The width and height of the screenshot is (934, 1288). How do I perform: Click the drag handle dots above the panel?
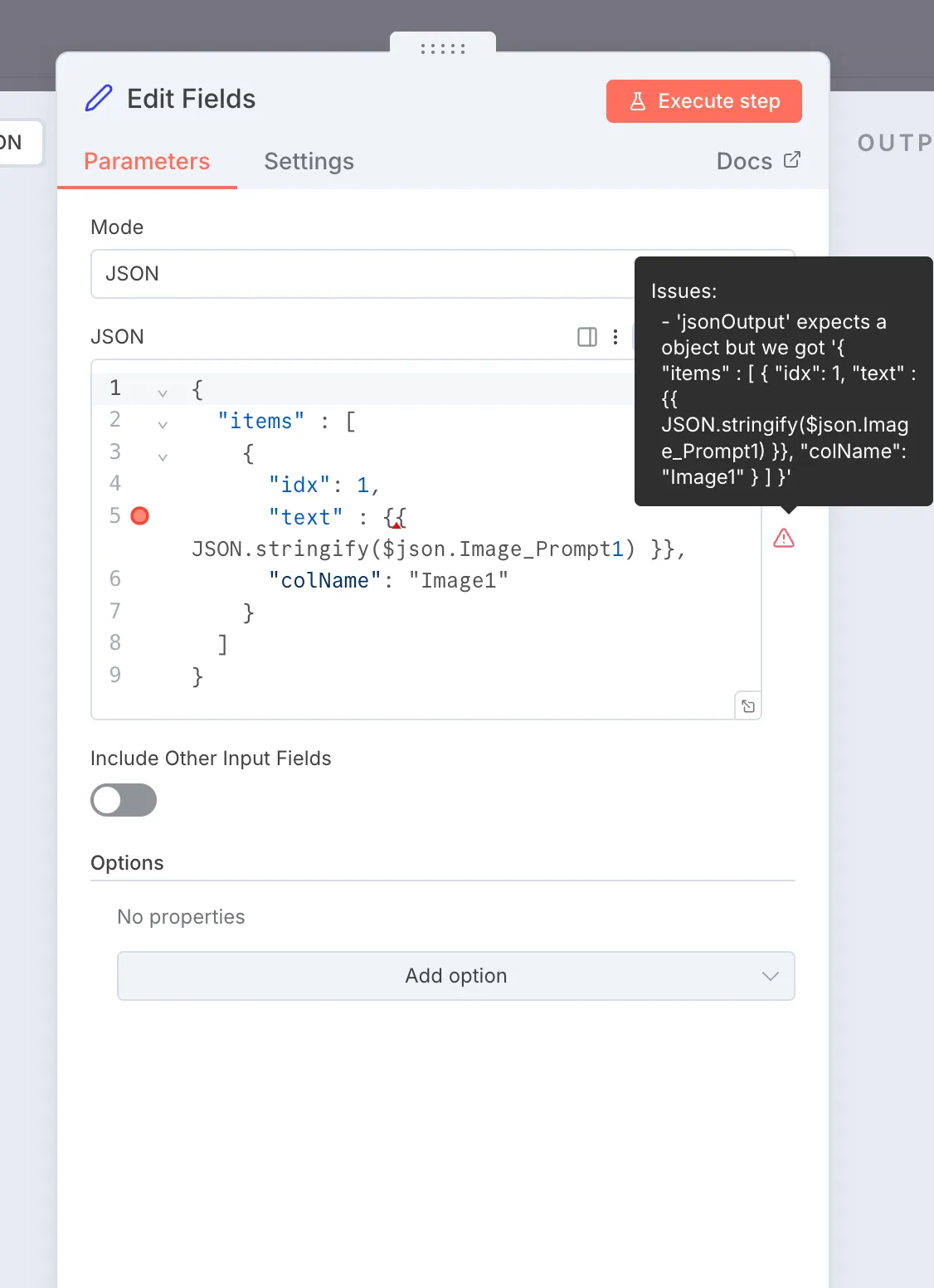[x=443, y=49]
